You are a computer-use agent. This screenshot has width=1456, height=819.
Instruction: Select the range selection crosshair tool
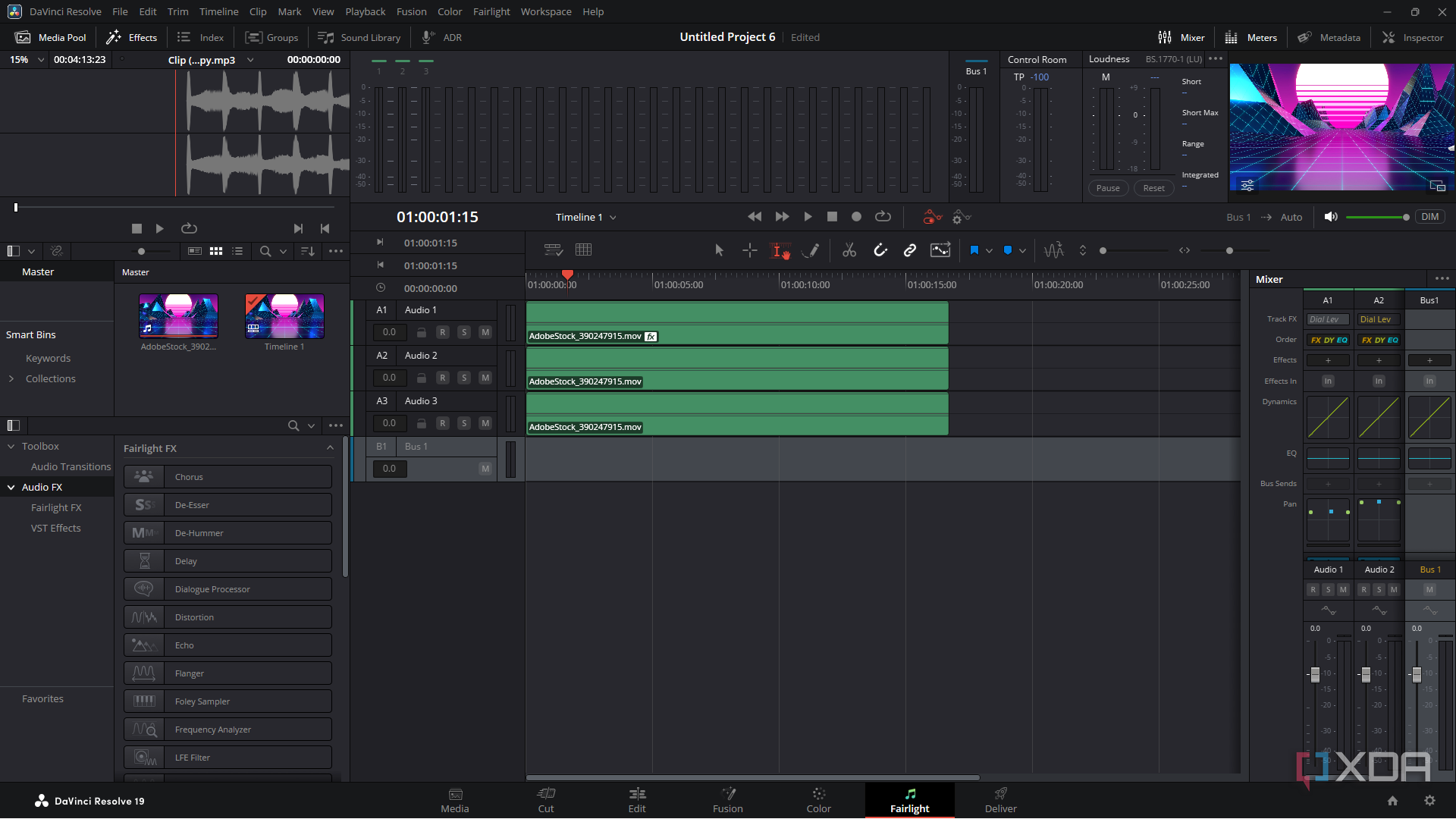[749, 250]
